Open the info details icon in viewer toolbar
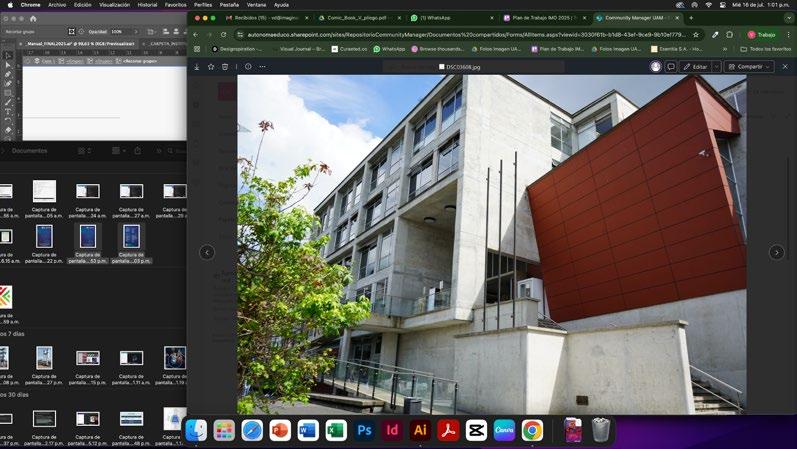 click(x=248, y=67)
